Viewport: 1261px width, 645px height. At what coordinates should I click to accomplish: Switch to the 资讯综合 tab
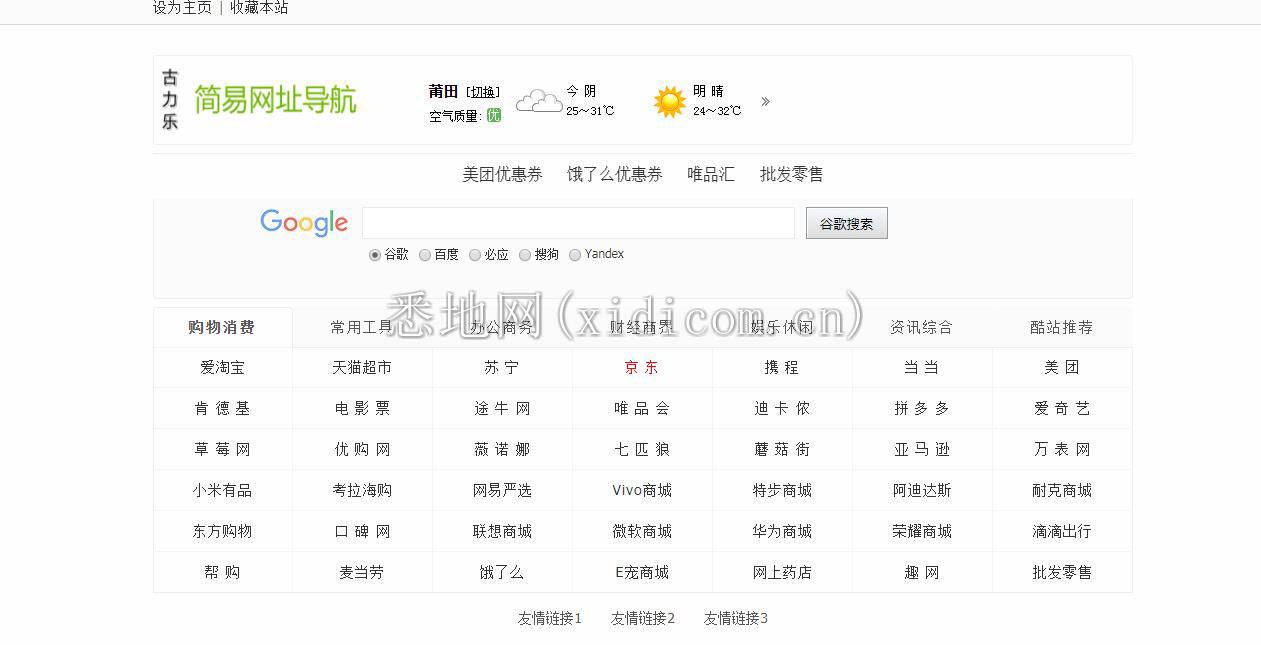[x=922, y=327]
